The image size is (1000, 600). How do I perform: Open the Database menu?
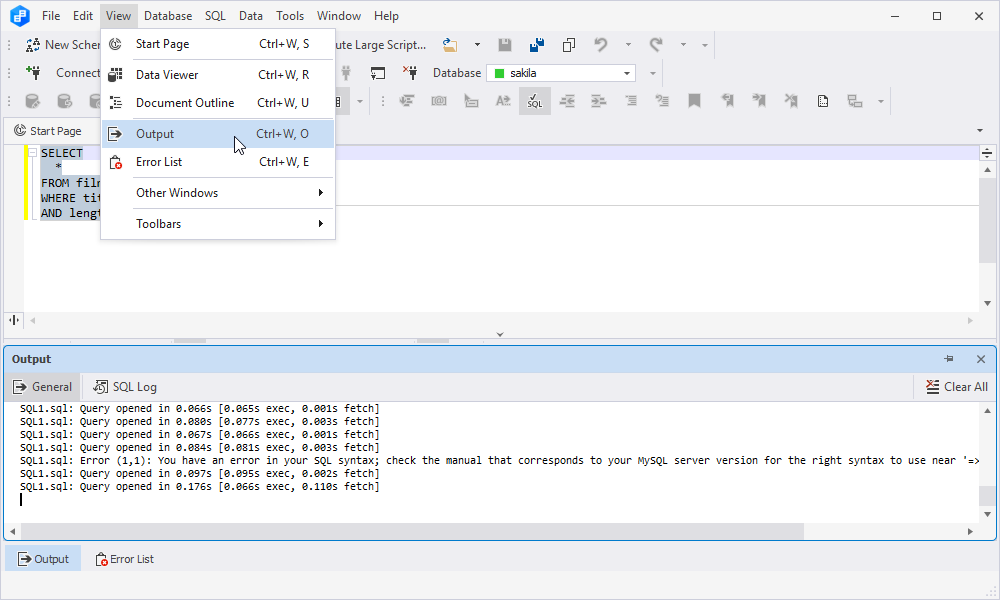point(168,16)
